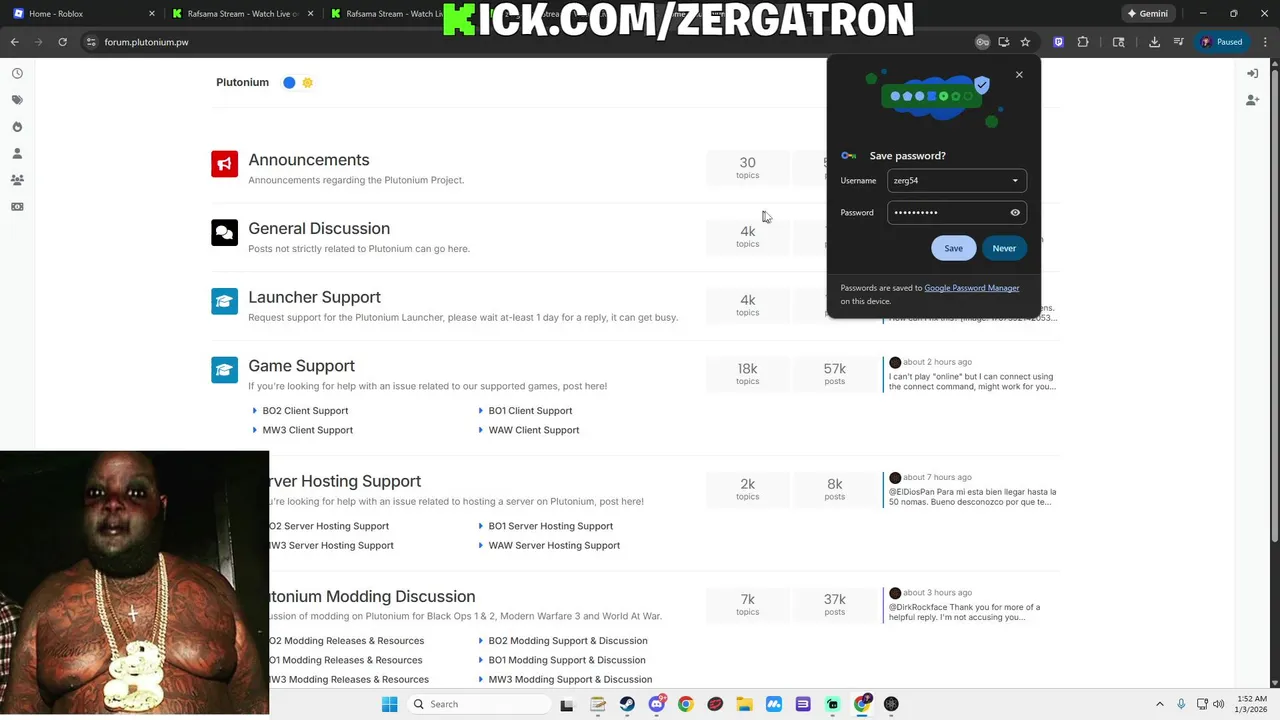Image resolution: width=1280 pixels, height=720 pixels.
Task: Open the Recent posts clock icon in sidebar
Action: click(x=17, y=73)
